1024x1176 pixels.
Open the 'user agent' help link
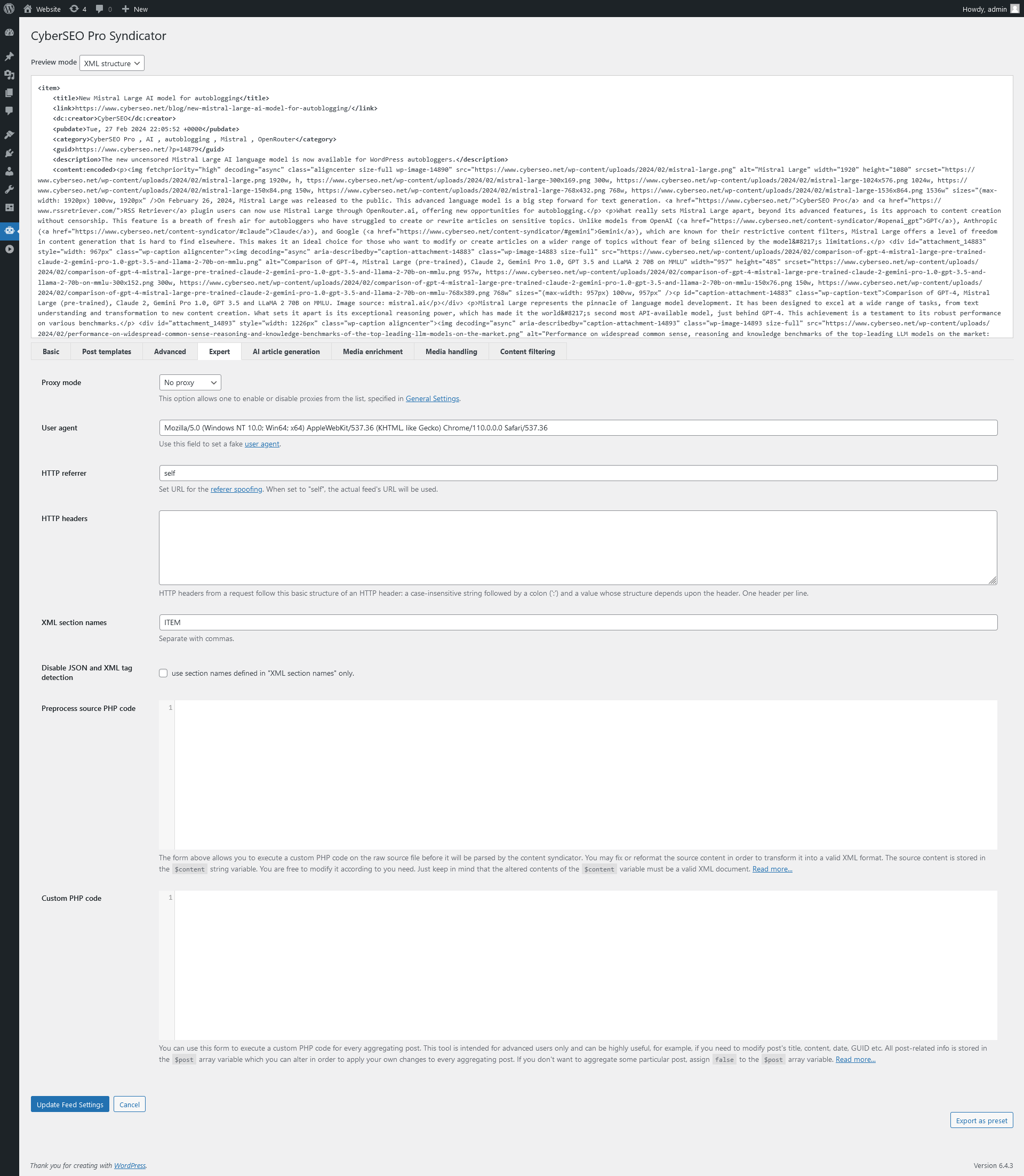(x=262, y=444)
